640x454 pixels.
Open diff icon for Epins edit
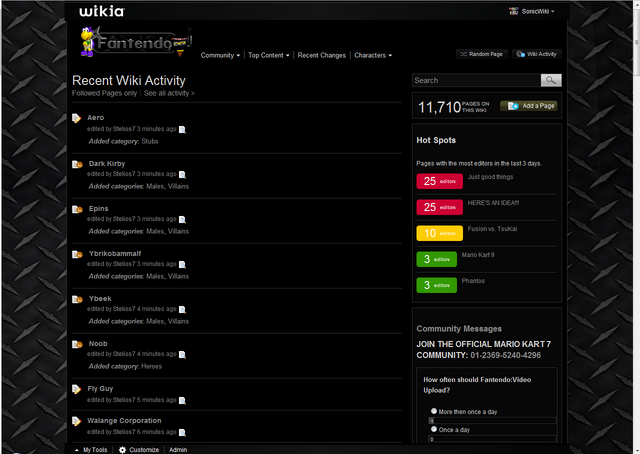coord(182,220)
